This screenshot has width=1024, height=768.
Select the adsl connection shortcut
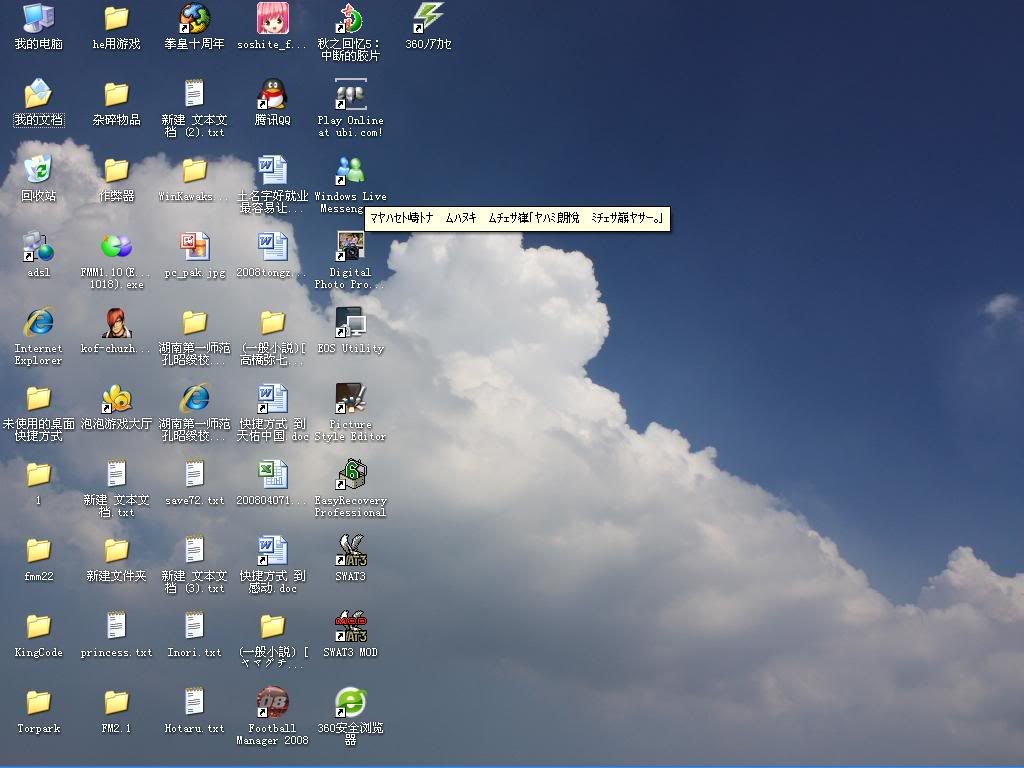pyautogui.click(x=38, y=247)
